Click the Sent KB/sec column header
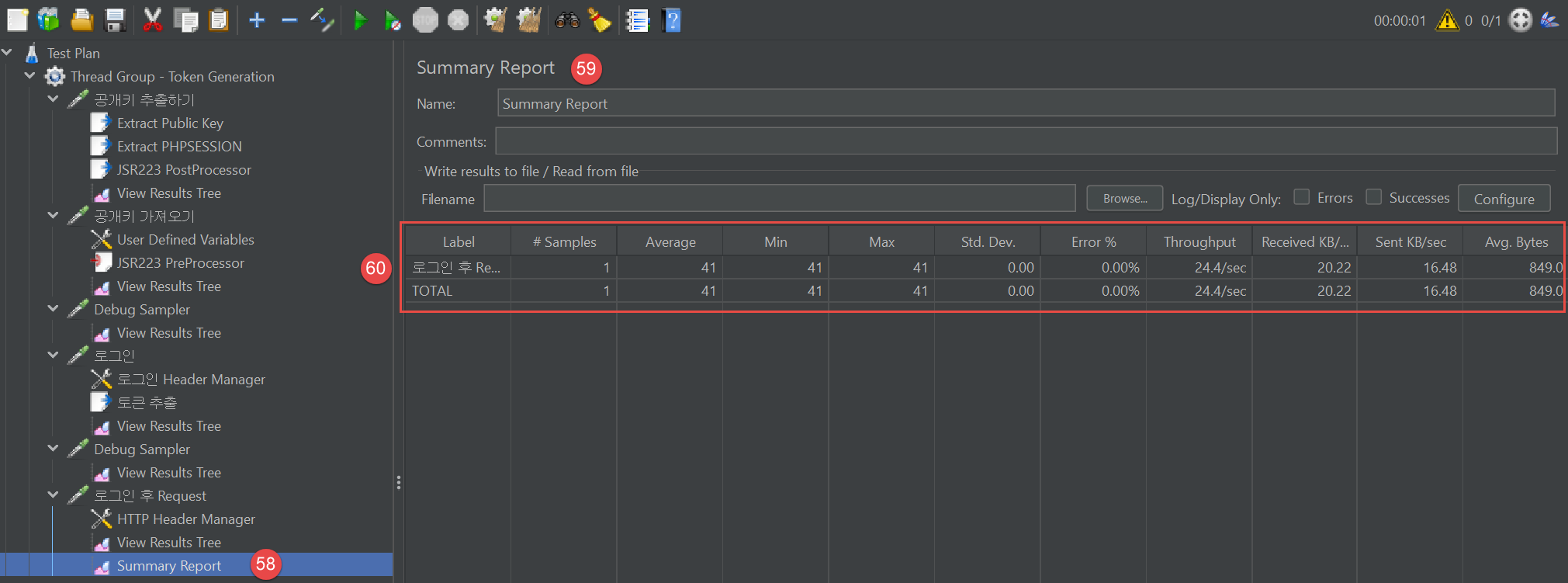This screenshot has height=583, width=1568. click(x=1411, y=241)
